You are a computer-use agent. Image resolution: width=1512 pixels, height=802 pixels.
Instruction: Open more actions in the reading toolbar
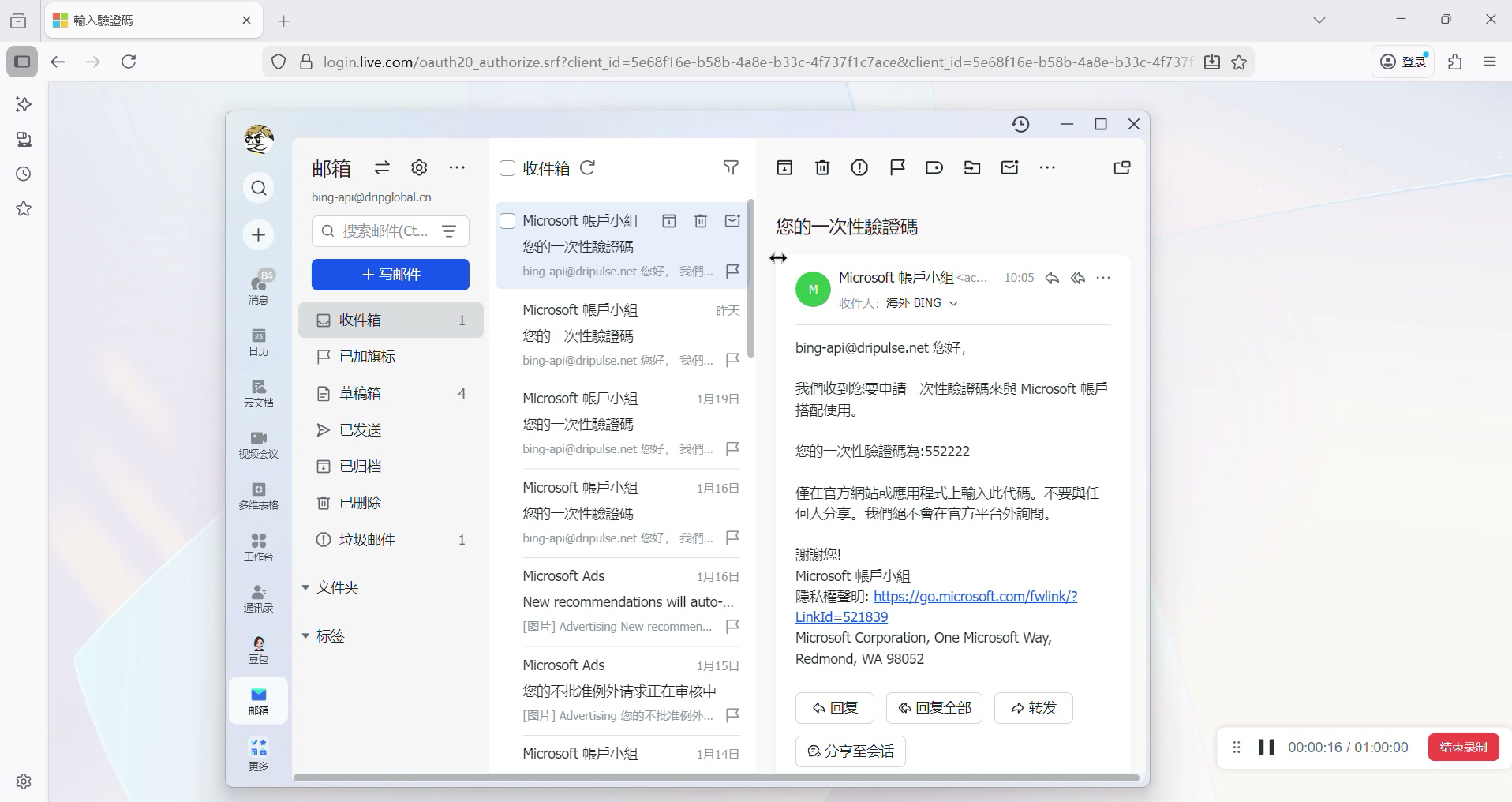(1047, 167)
